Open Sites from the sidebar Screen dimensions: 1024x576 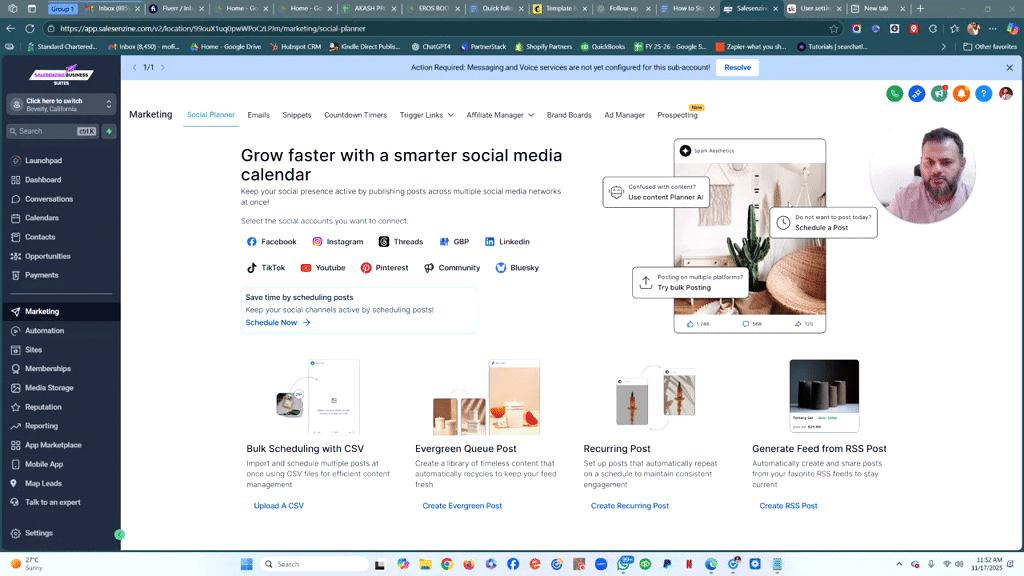(x=33, y=350)
